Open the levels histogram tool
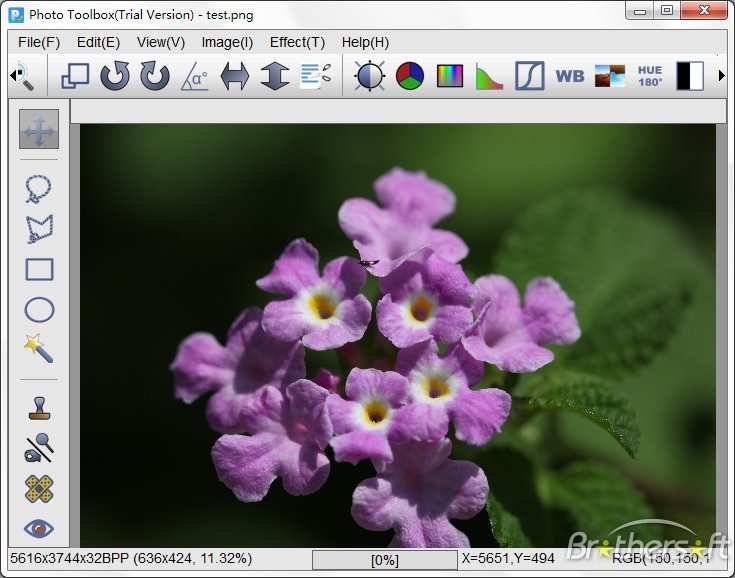This screenshot has height=578, width=735. point(489,76)
